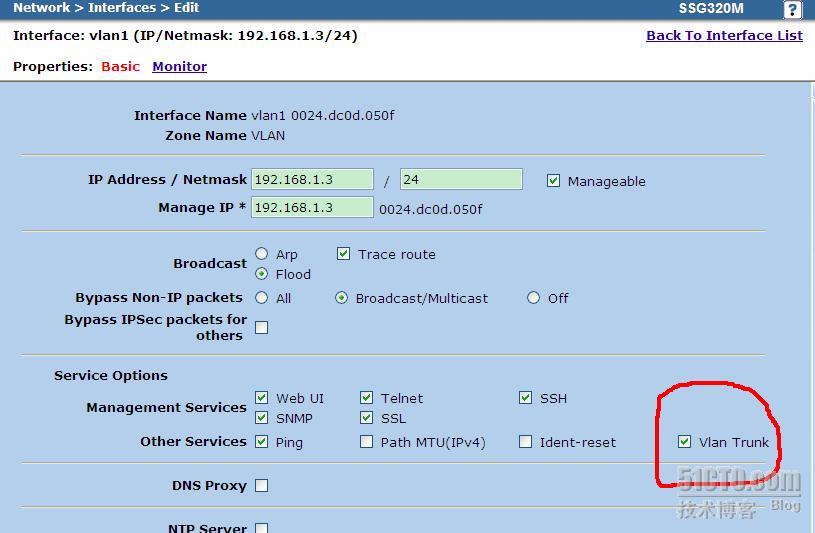Uncheck the Manageable checkbox
The image size is (815, 533).
click(x=553, y=181)
